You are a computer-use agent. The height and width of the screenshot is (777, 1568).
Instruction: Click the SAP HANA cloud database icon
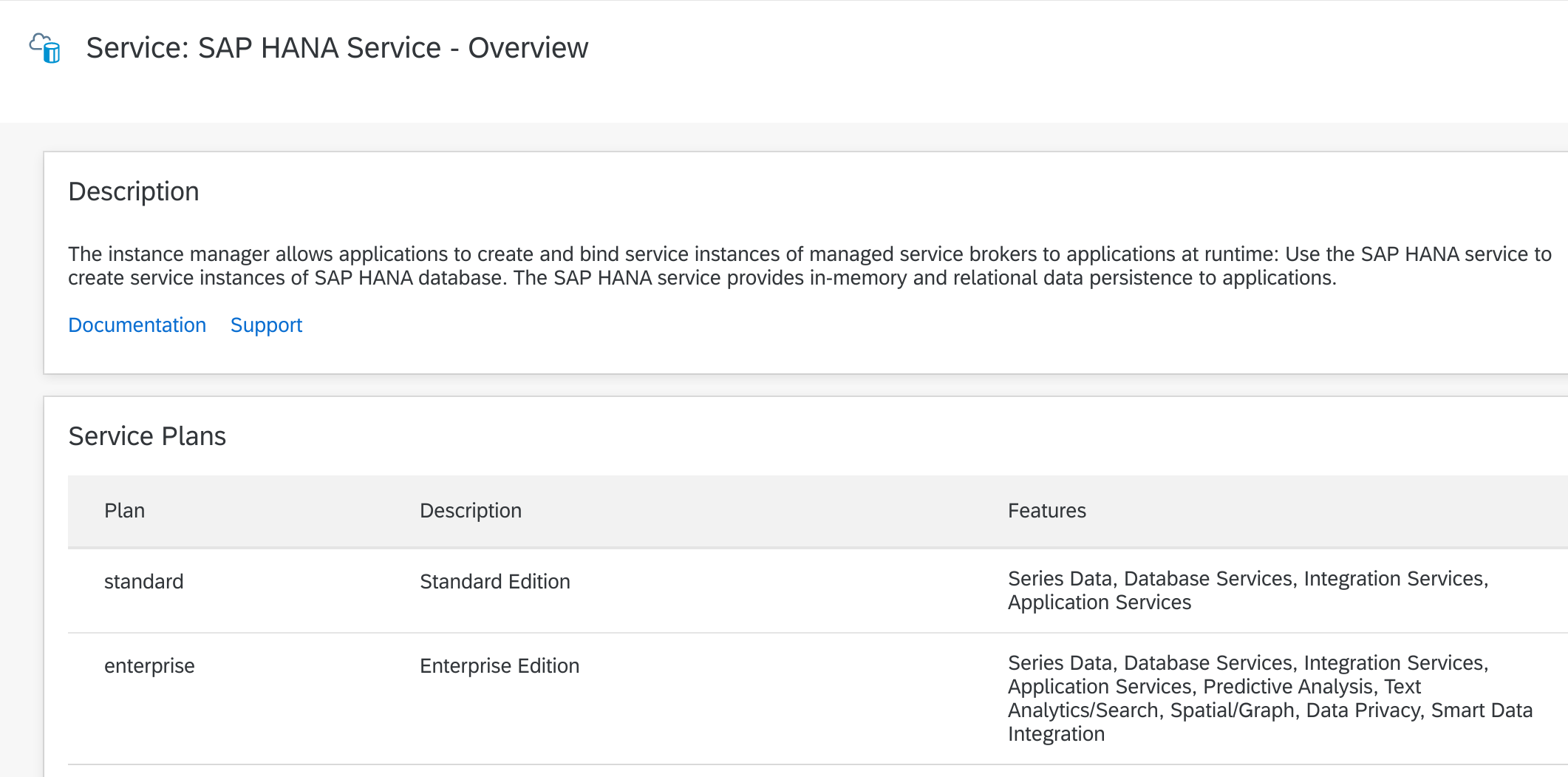pos(45,48)
